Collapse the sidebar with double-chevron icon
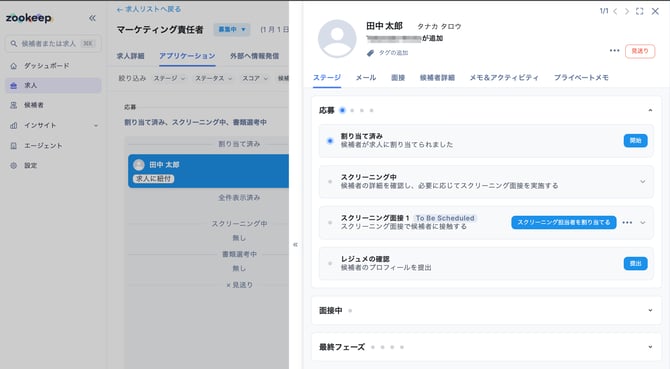This screenshot has width=670, height=369. click(x=92, y=18)
